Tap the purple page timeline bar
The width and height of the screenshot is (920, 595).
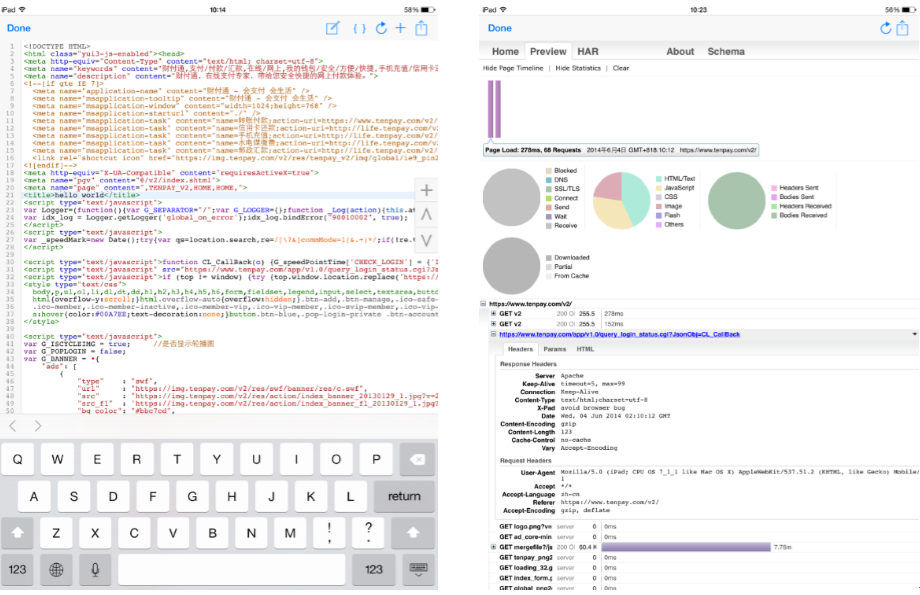(x=494, y=108)
